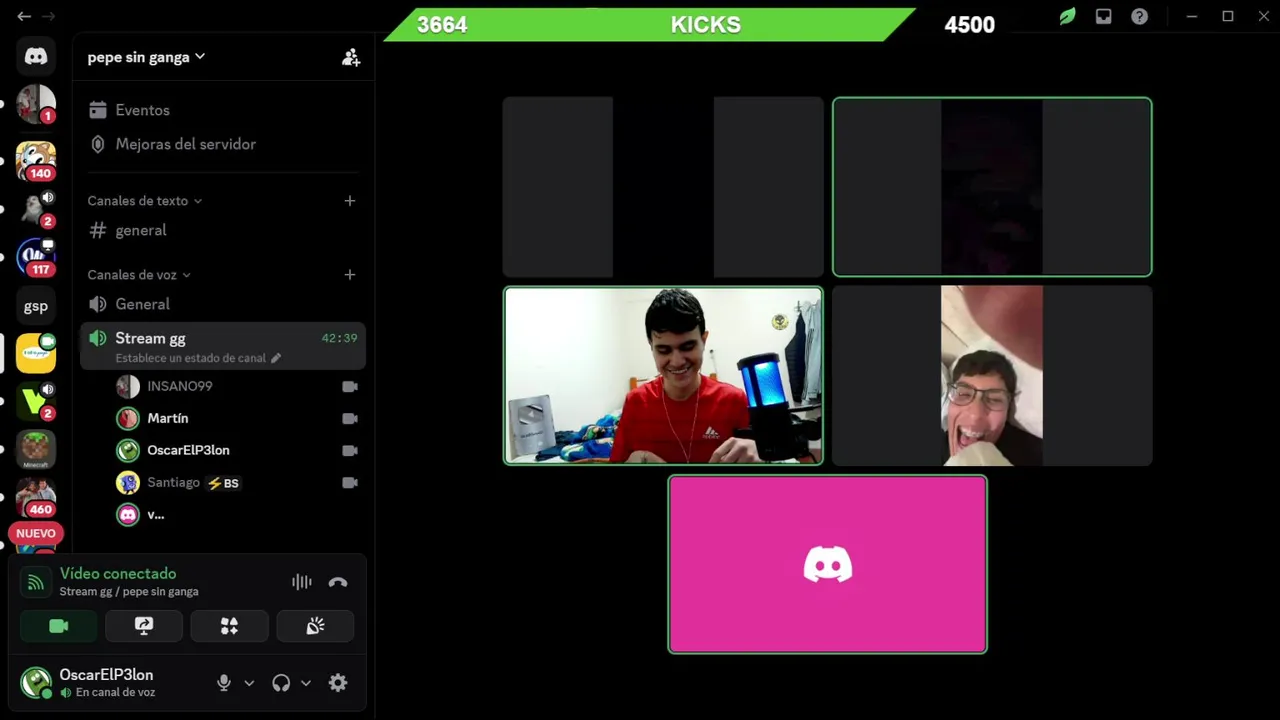Open the inbox icon
1280x720 pixels.
click(x=1103, y=17)
